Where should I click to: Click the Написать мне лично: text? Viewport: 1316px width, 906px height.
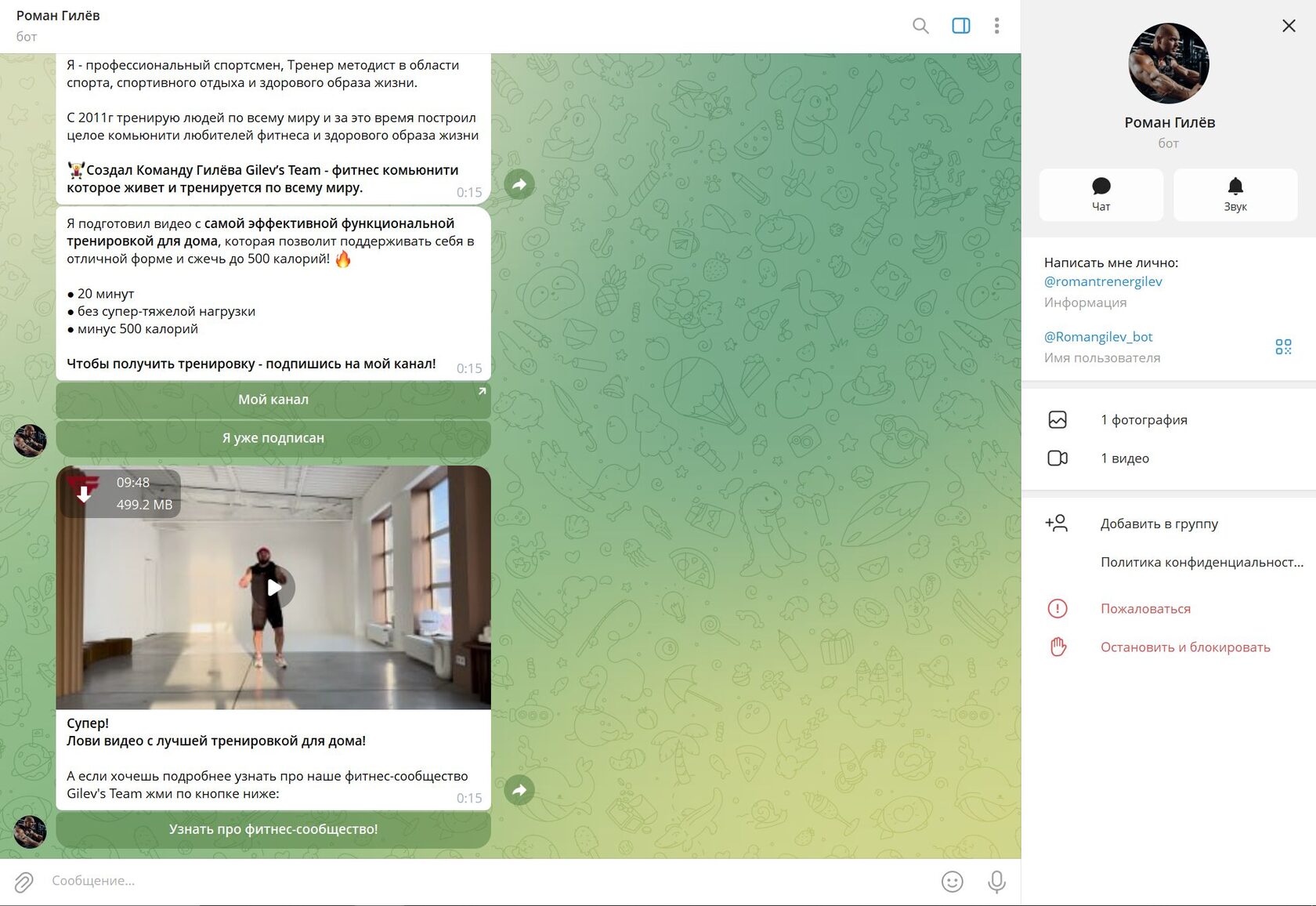coord(1111,263)
